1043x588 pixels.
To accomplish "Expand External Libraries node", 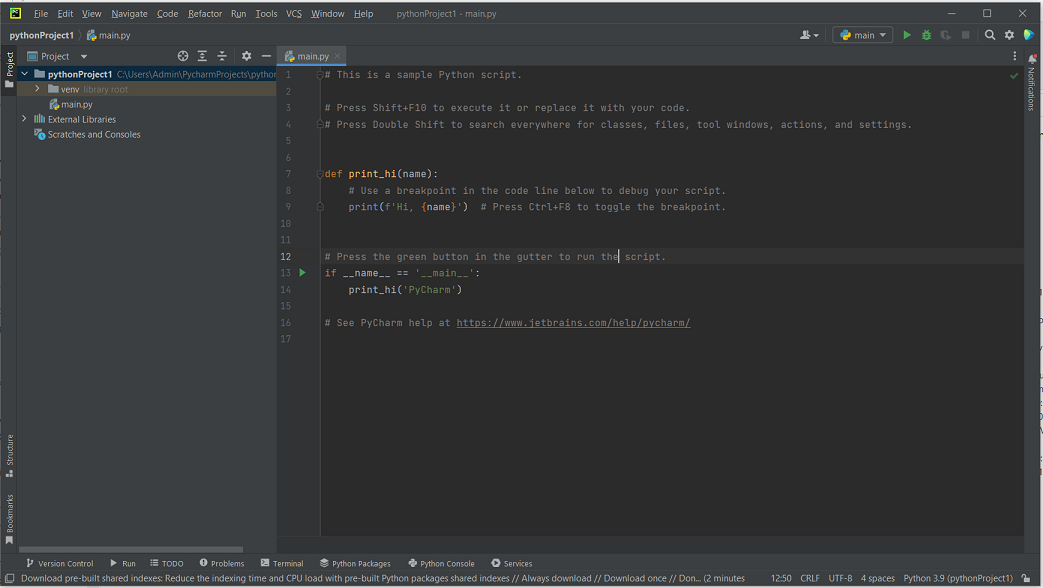I will [x=25, y=119].
